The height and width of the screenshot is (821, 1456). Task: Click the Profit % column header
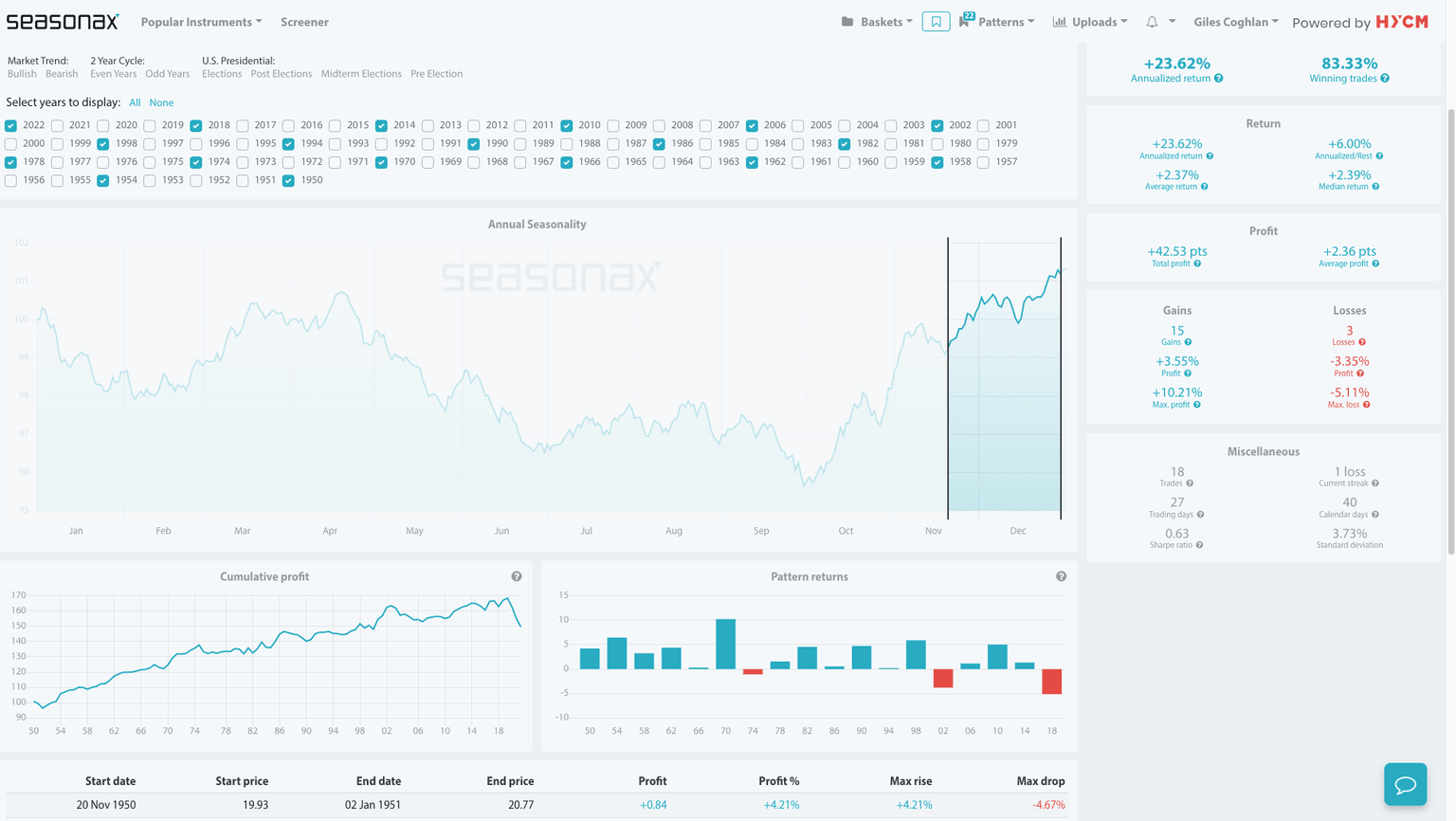[x=779, y=781]
